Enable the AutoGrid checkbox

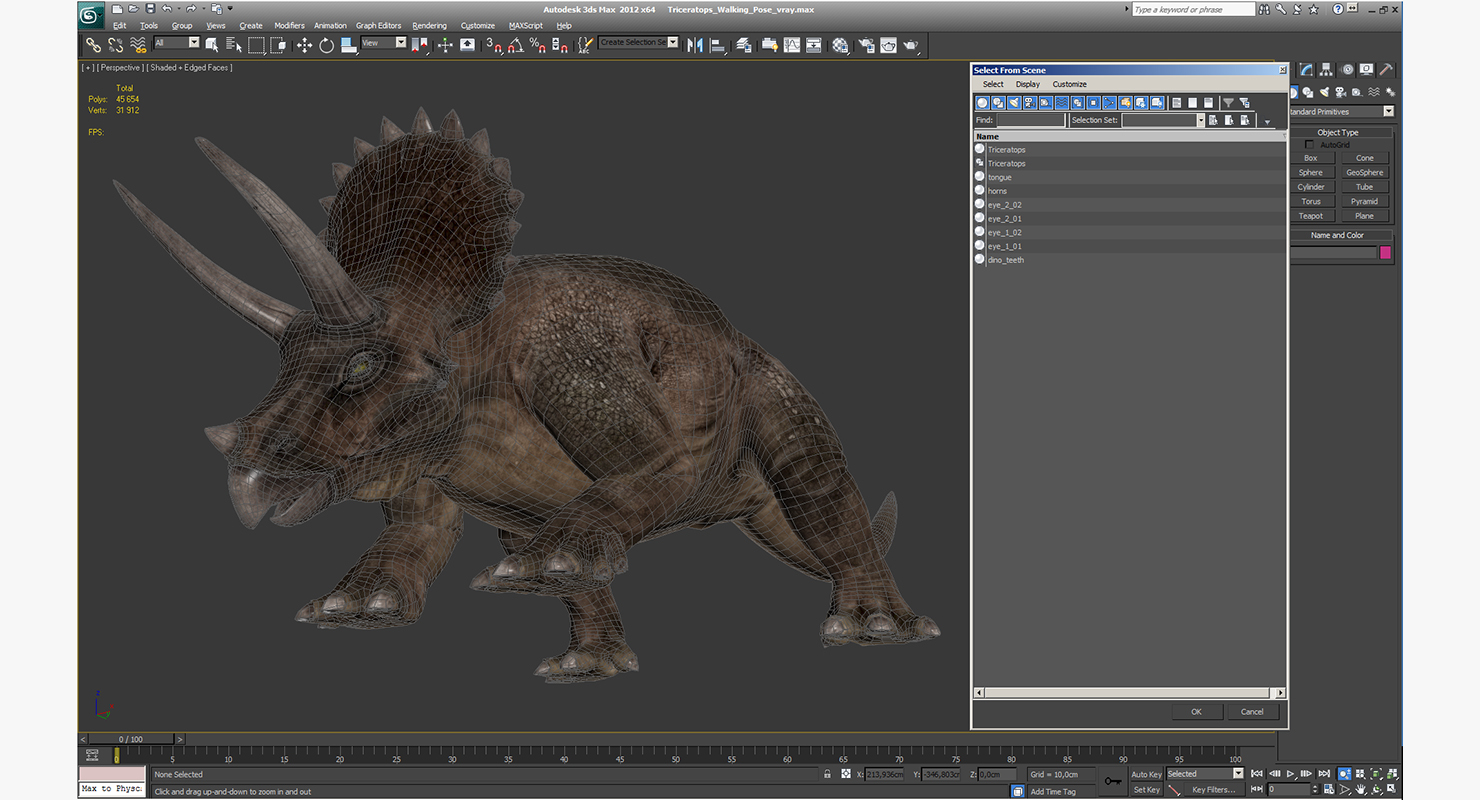click(x=1310, y=145)
